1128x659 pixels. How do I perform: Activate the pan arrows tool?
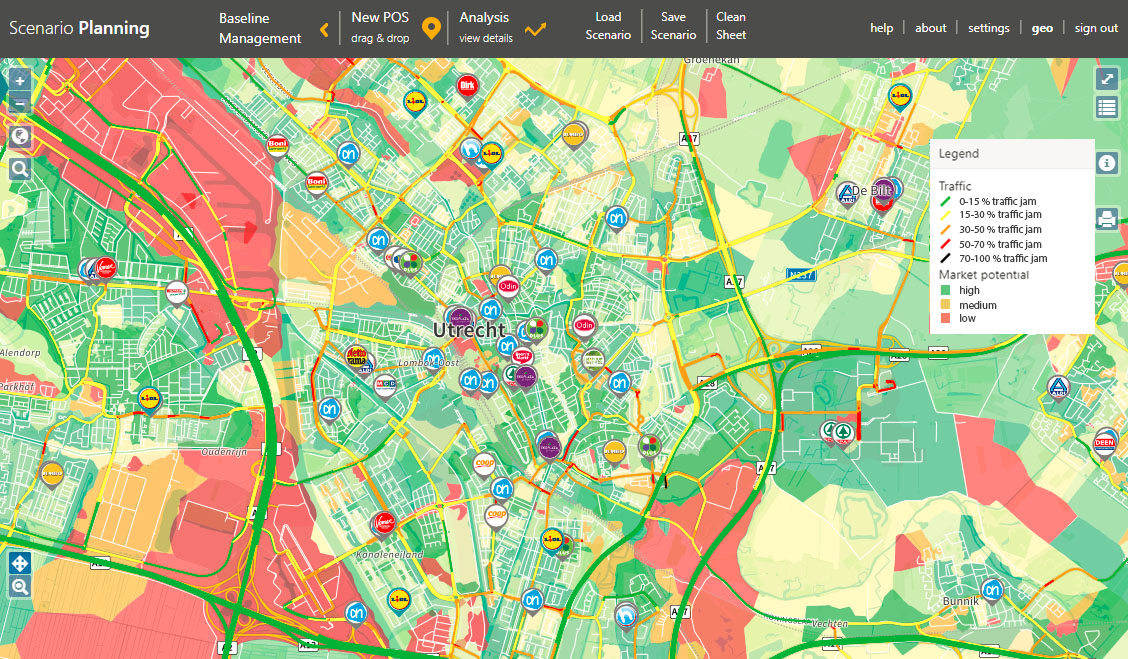click(19, 563)
